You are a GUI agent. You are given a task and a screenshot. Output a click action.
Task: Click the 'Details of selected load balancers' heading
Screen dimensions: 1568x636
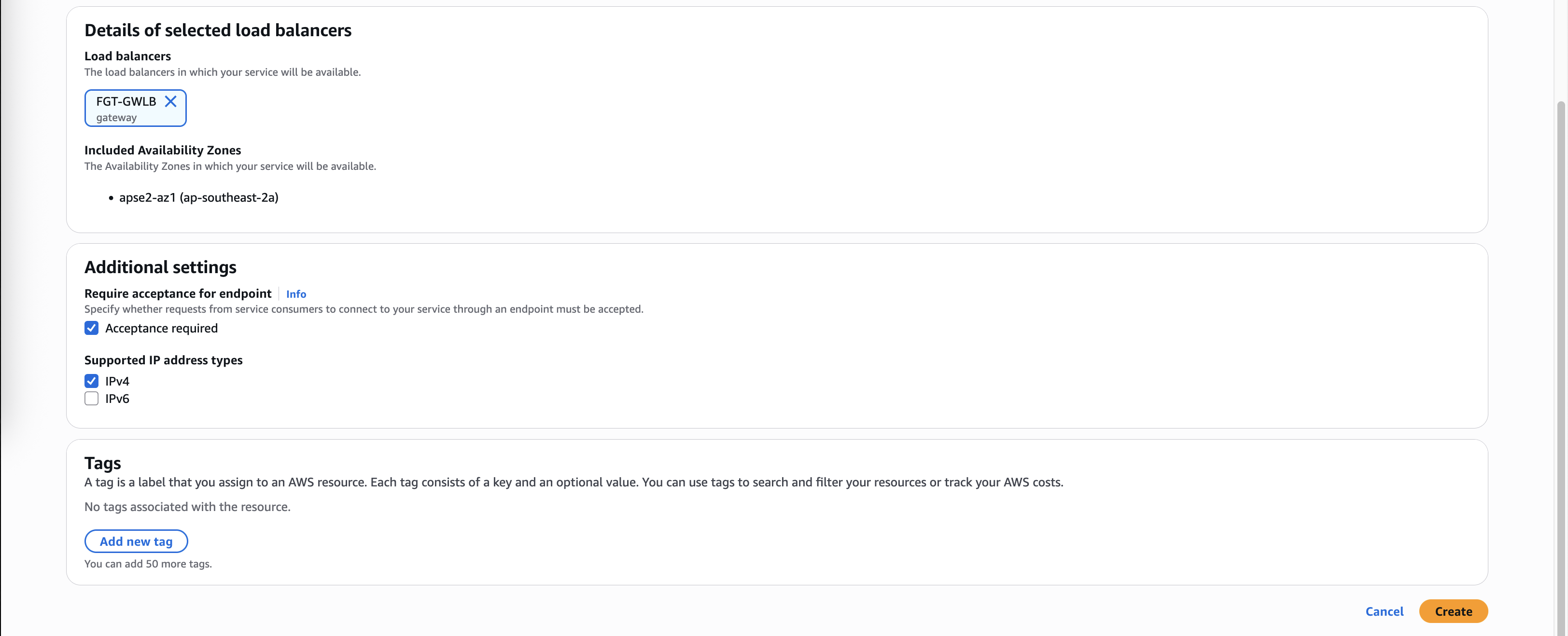pos(218,30)
